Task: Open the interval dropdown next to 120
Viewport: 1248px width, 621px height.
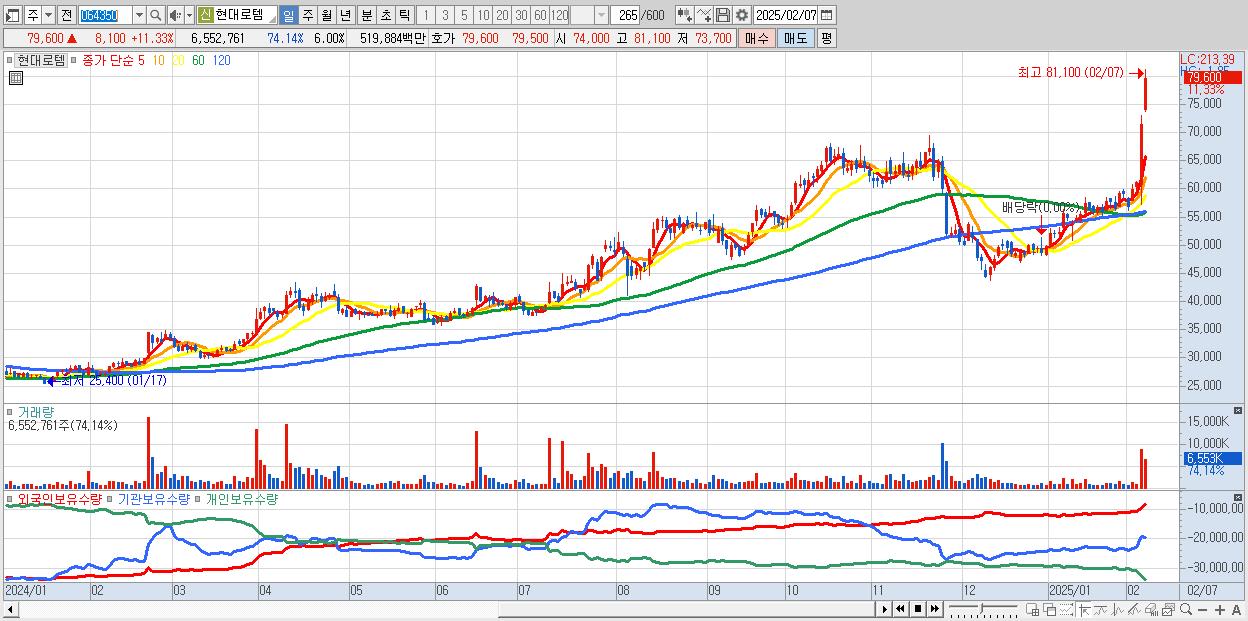Action: point(600,15)
